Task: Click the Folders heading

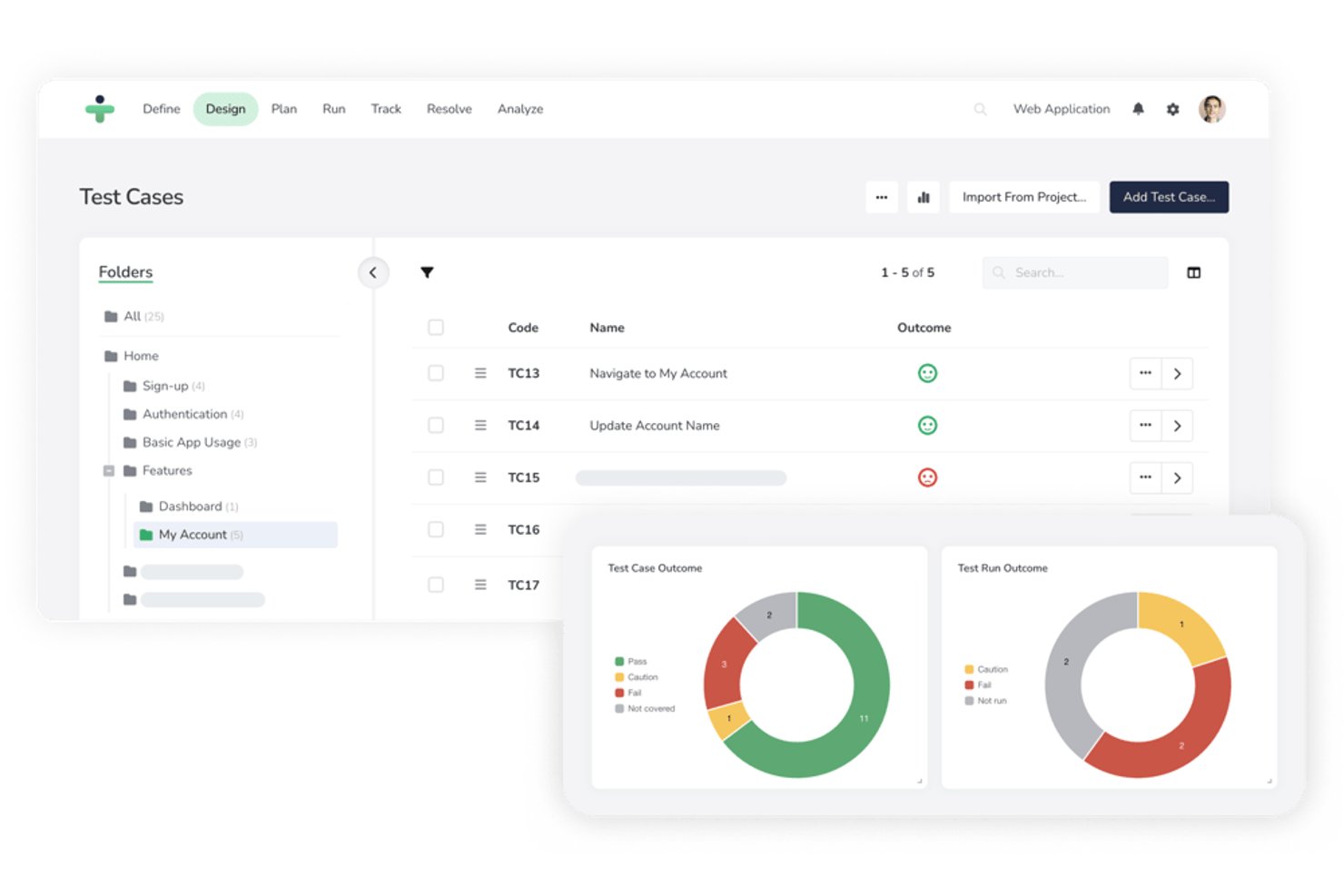Action: [x=125, y=272]
